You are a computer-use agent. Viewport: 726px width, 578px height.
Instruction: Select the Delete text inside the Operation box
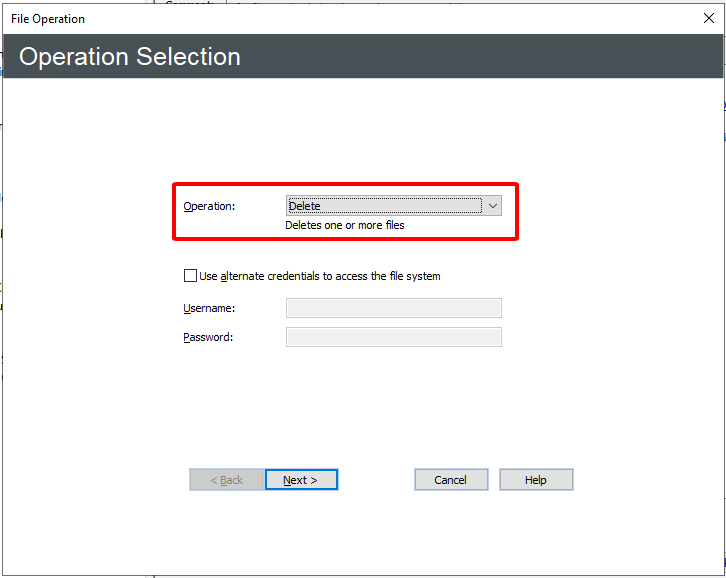pyautogui.click(x=305, y=206)
